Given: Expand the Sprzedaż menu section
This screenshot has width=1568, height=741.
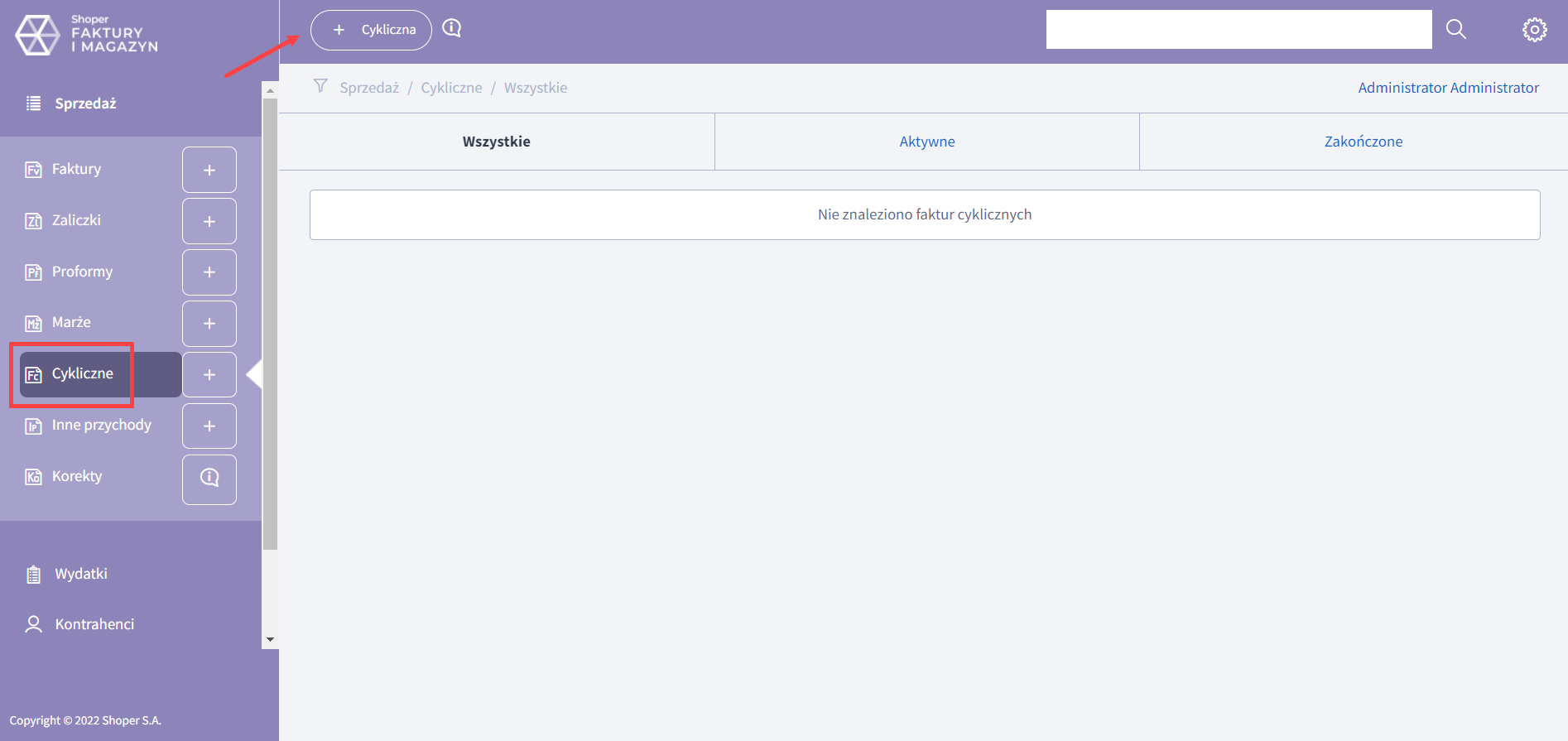Looking at the screenshot, I should [85, 103].
